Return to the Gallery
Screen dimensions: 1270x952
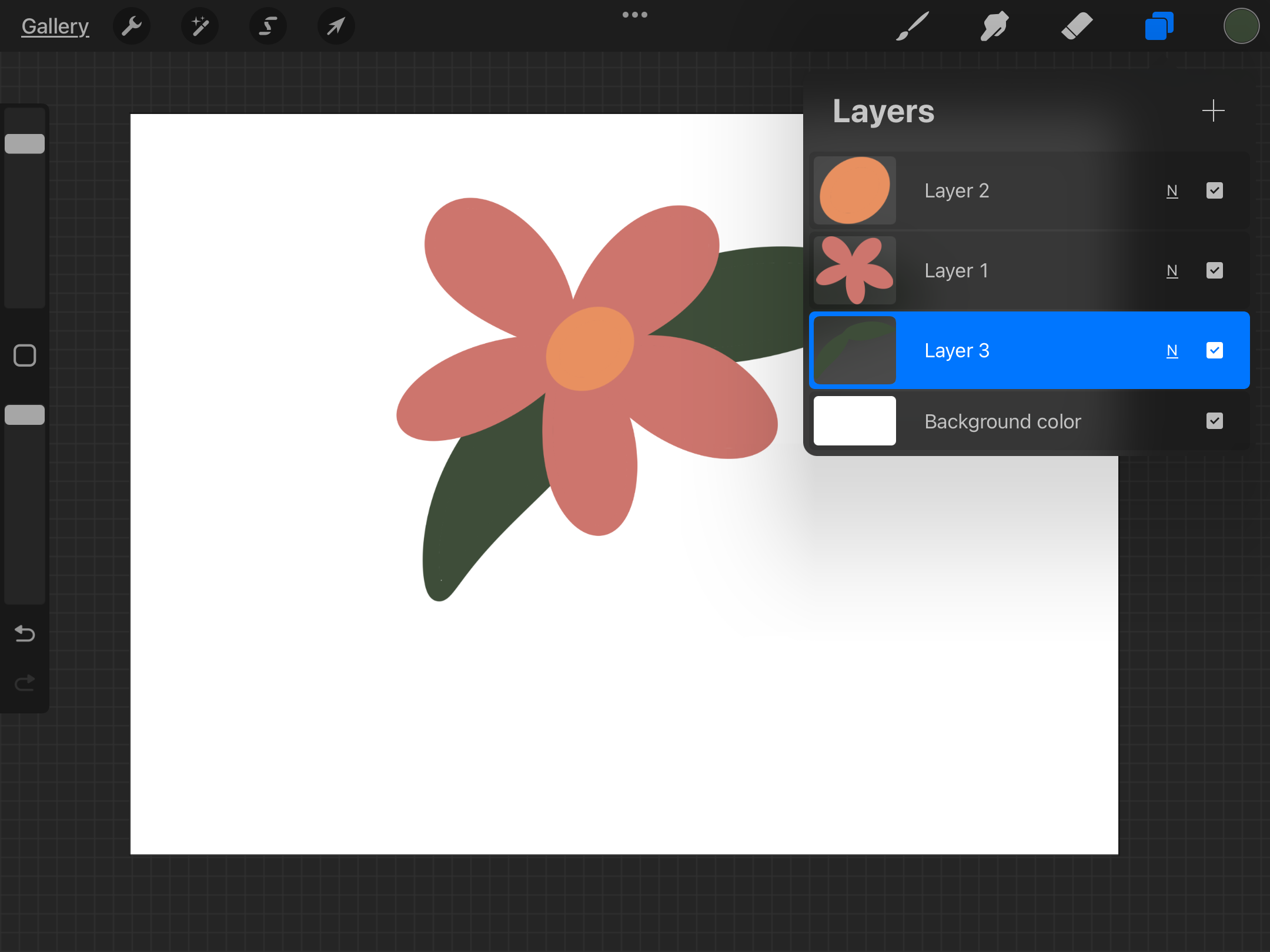(x=55, y=25)
